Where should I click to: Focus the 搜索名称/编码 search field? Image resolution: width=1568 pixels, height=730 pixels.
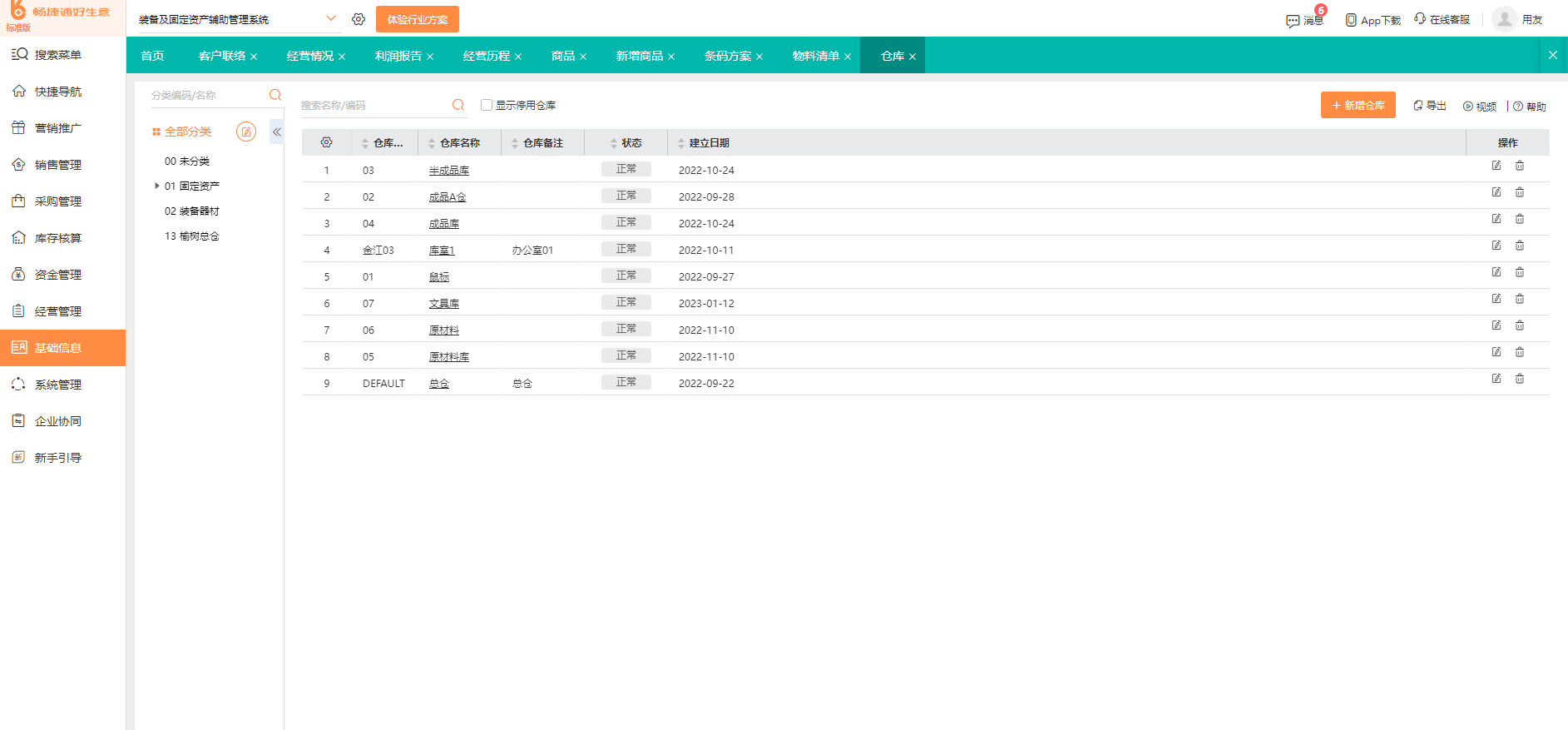point(374,105)
